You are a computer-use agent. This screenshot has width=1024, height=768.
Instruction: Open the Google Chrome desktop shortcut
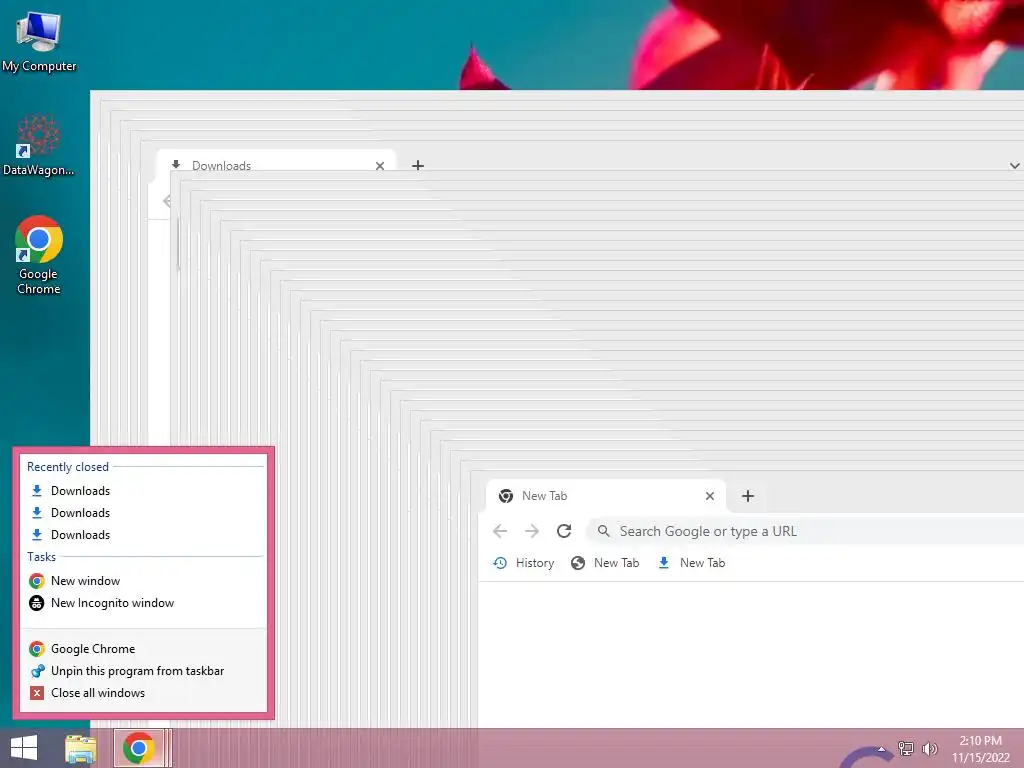pyautogui.click(x=39, y=255)
